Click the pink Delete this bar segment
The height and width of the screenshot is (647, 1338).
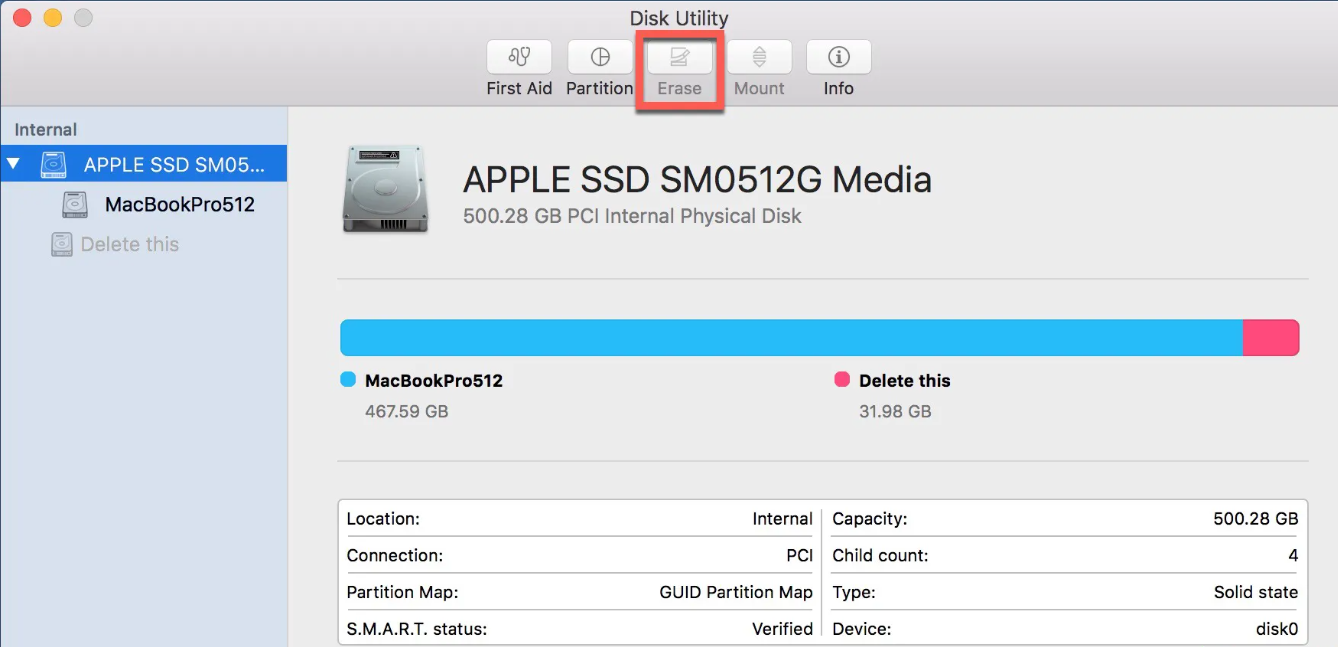coord(1270,338)
